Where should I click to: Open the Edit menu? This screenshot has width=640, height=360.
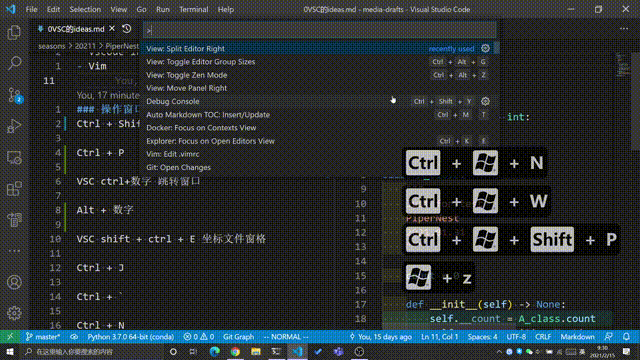coord(53,9)
